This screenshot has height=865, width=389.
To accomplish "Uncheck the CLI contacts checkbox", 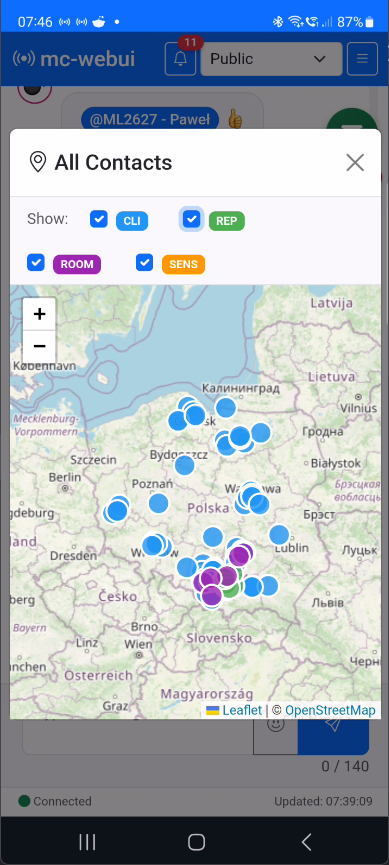I will [x=99, y=219].
